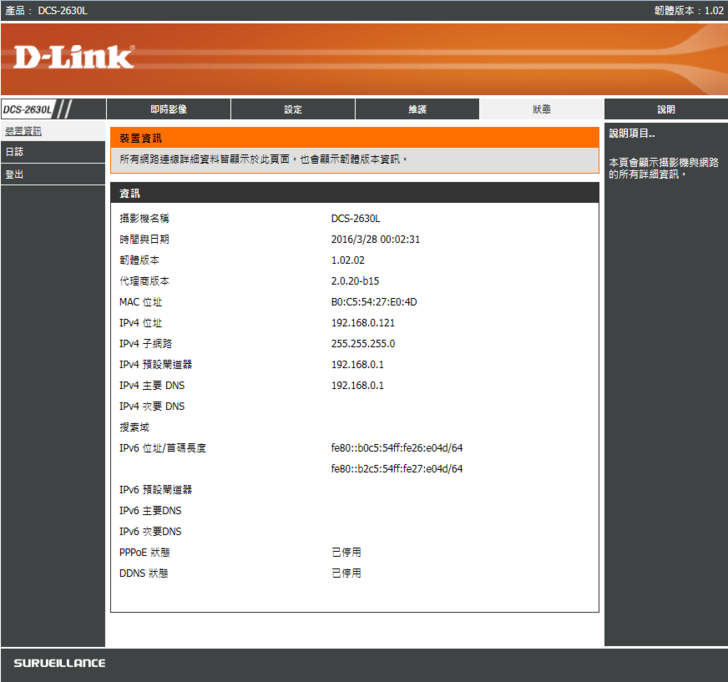Open 裝置資訊 device info in the sidebar

click(23, 131)
